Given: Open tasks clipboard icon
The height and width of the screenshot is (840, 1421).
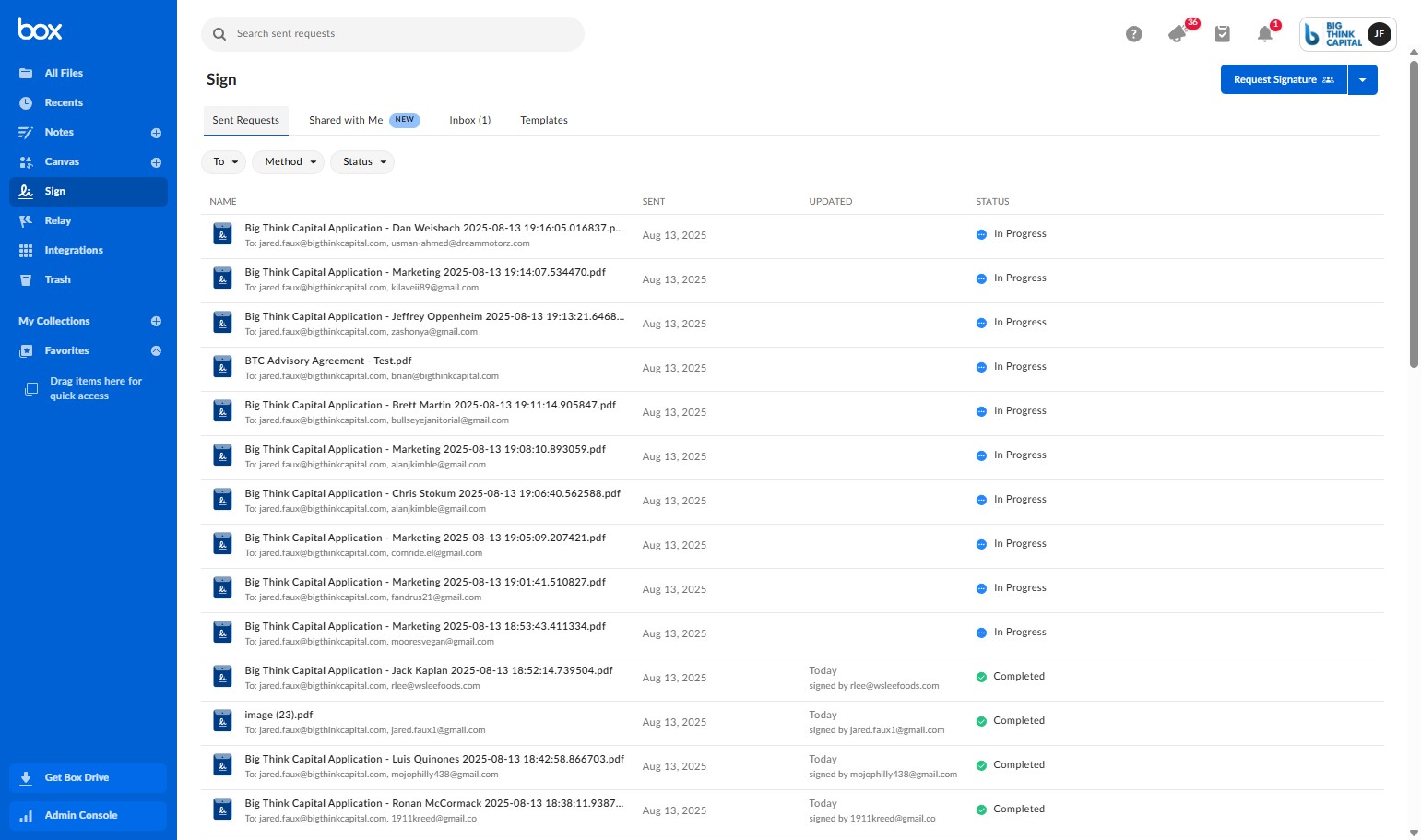Looking at the screenshot, I should pyautogui.click(x=1223, y=34).
